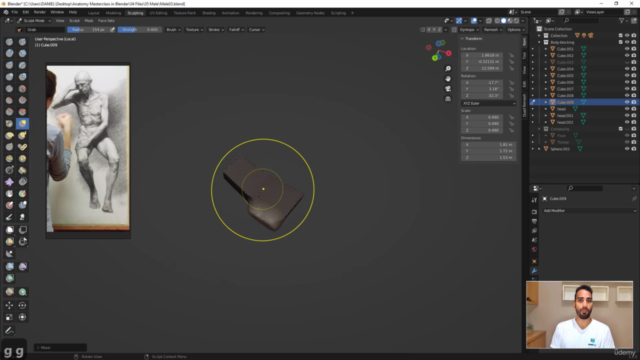Viewport: 640px width, 360px height.
Task: Open the Brush dropdown
Action: 173,30
